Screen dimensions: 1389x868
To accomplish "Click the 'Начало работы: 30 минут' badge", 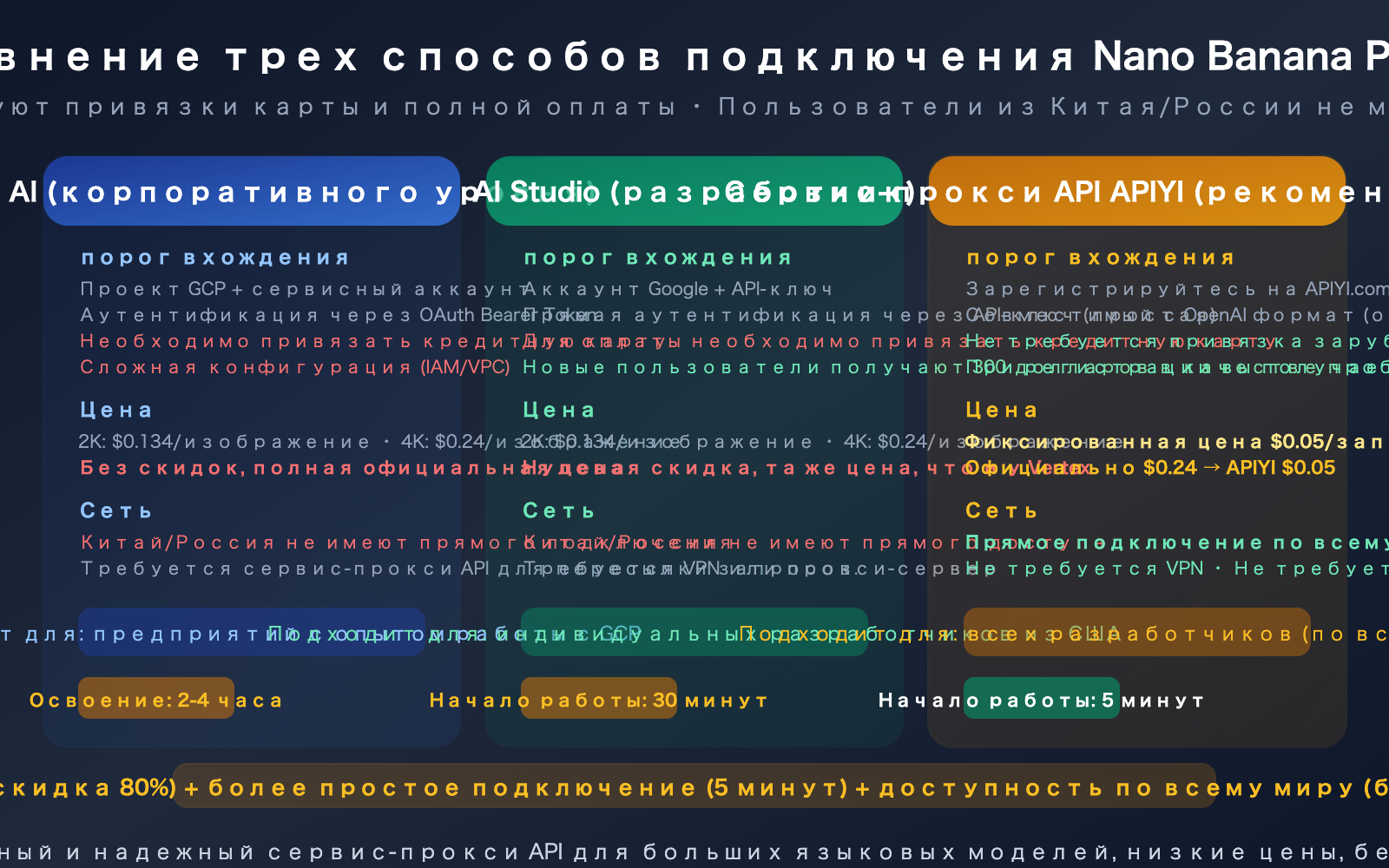I will click(599, 699).
